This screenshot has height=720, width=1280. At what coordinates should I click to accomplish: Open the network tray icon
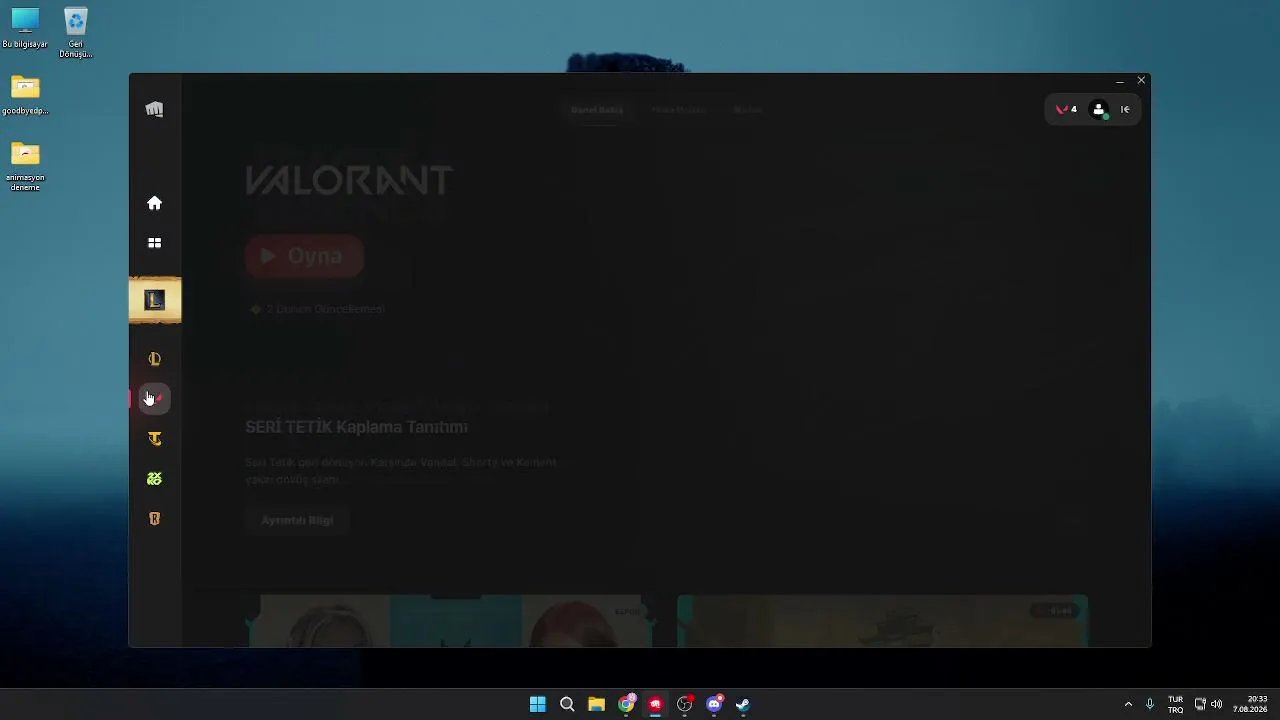1200,704
